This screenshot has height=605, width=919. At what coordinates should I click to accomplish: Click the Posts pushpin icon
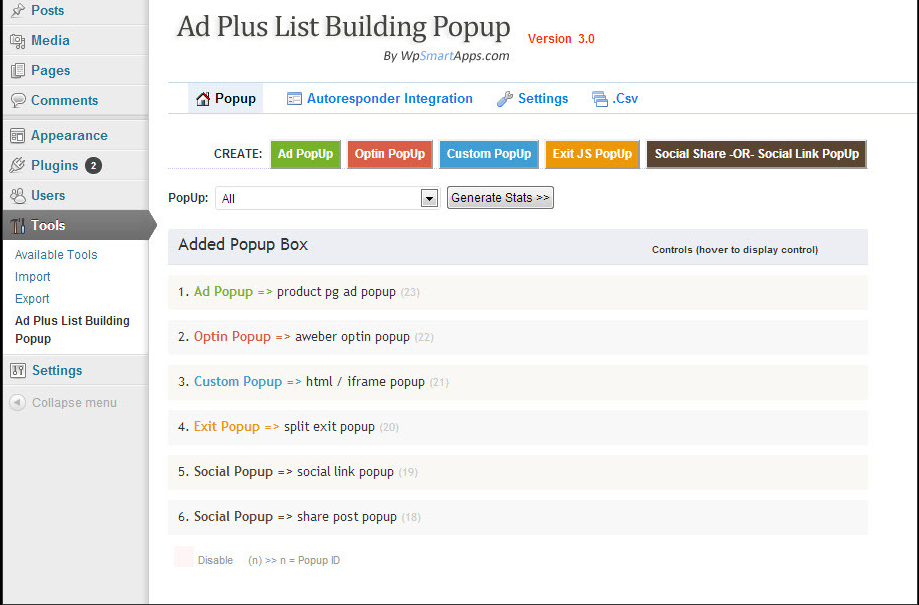click(18, 11)
